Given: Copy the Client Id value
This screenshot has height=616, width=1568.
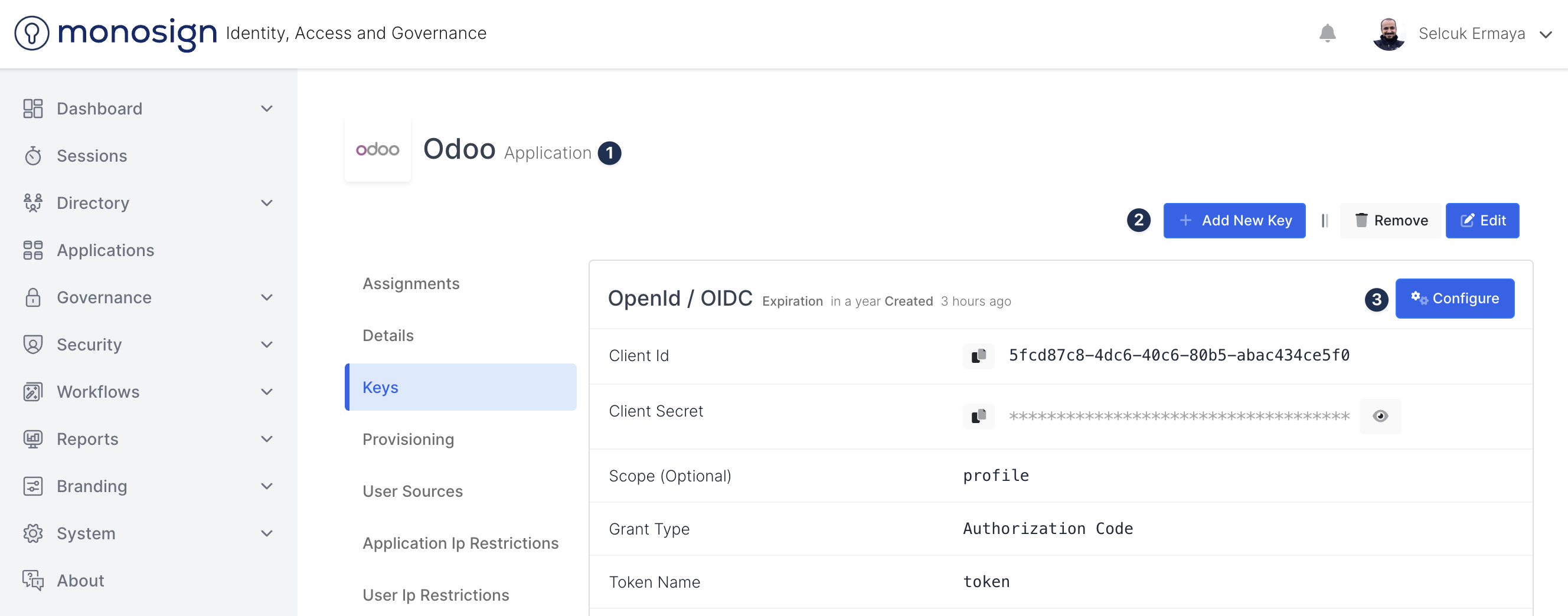Looking at the screenshot, I should coord(978,356).
